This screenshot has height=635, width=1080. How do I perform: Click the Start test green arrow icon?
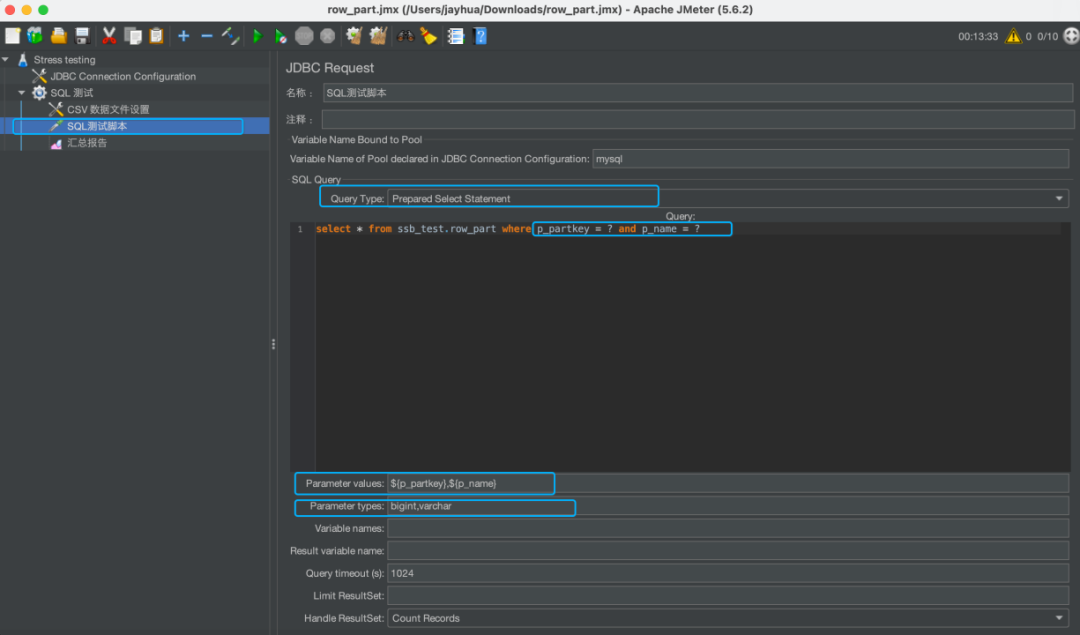(x=257, y=36)
